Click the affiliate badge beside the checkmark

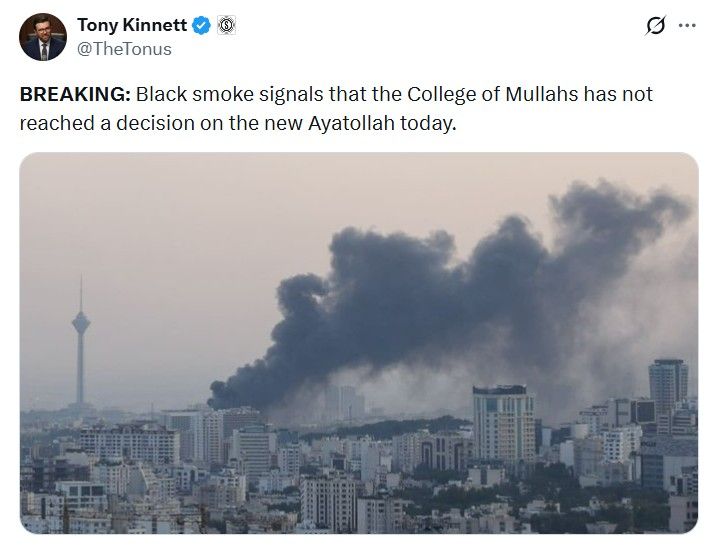pos(225,26)
